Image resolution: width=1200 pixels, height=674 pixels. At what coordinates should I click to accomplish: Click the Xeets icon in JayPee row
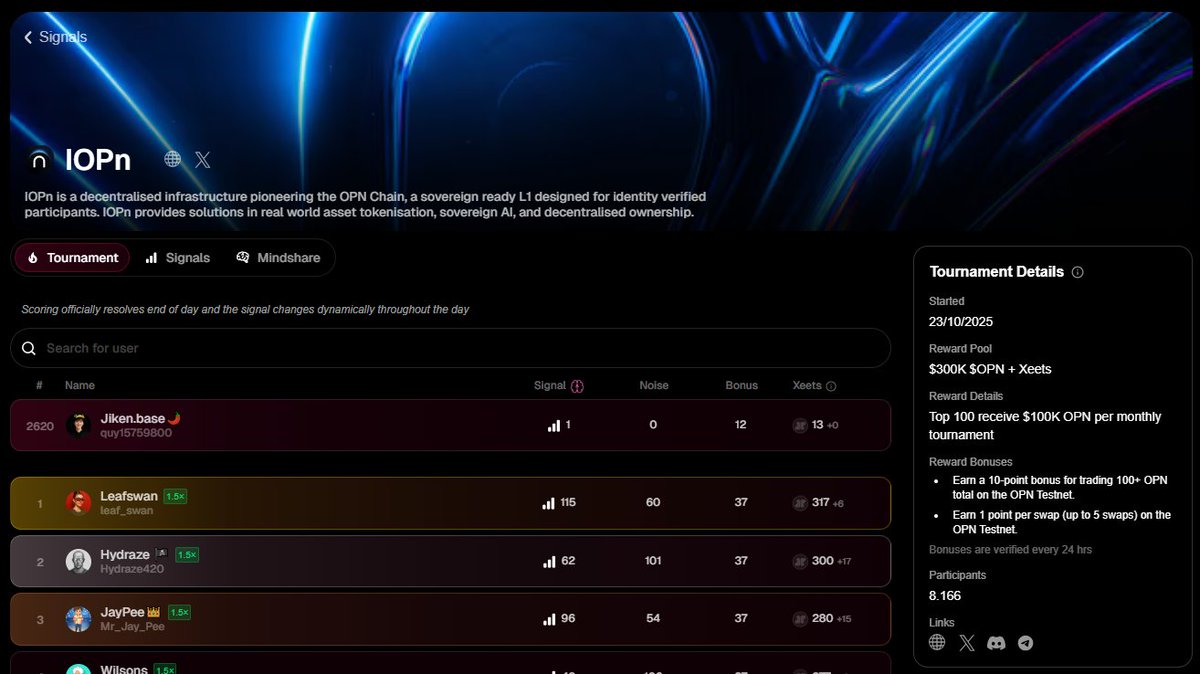[800, 619]
